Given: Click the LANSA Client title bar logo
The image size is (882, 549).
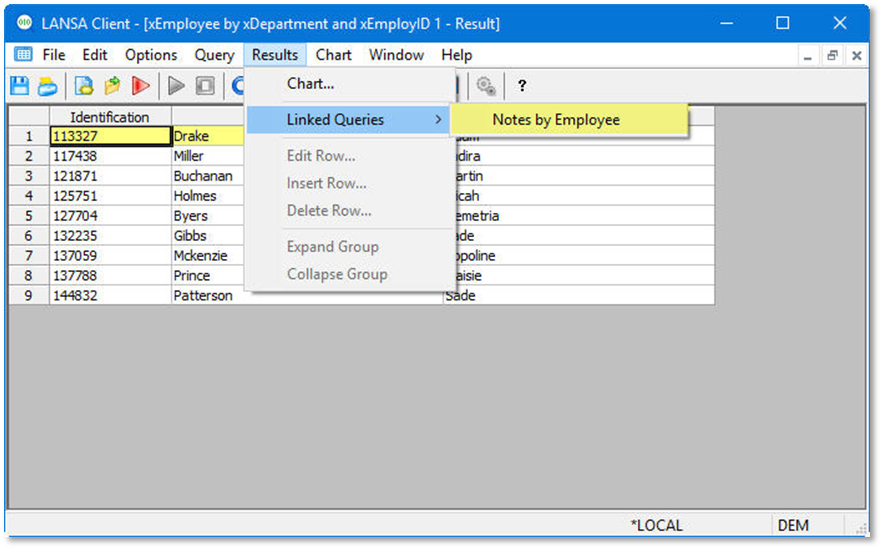Looking at the screenshot, I should click(24, 22).
